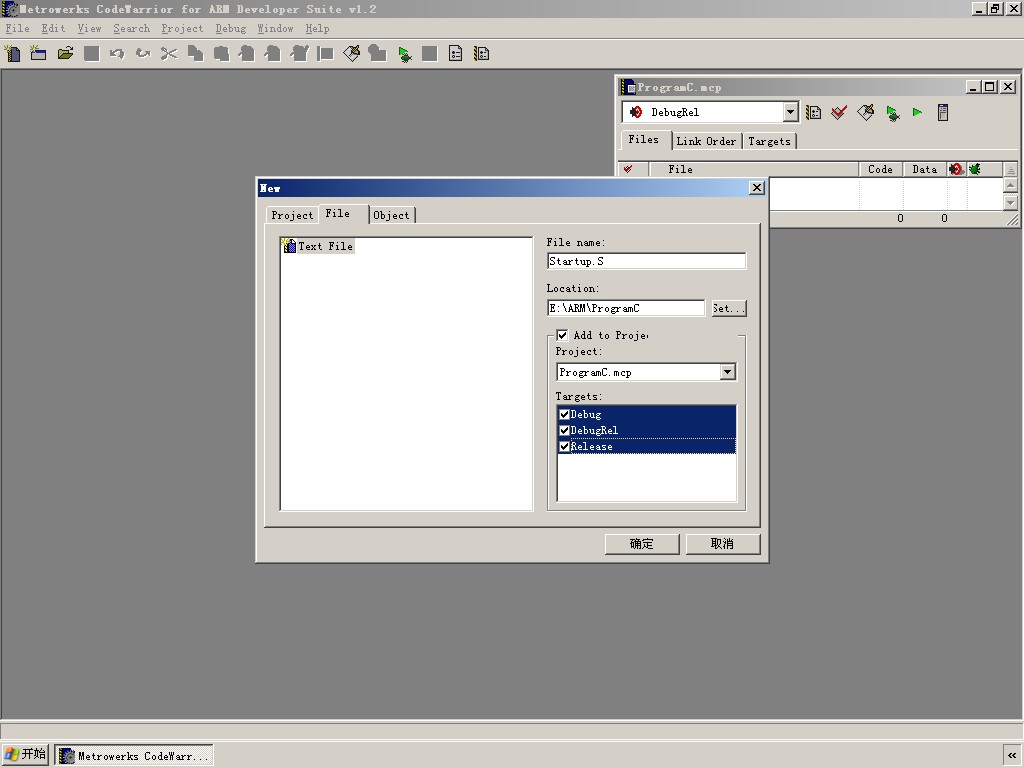Click the Metrowerks CodeWarrior taskbar button
1024x768 pixels.
pos(134,756)
